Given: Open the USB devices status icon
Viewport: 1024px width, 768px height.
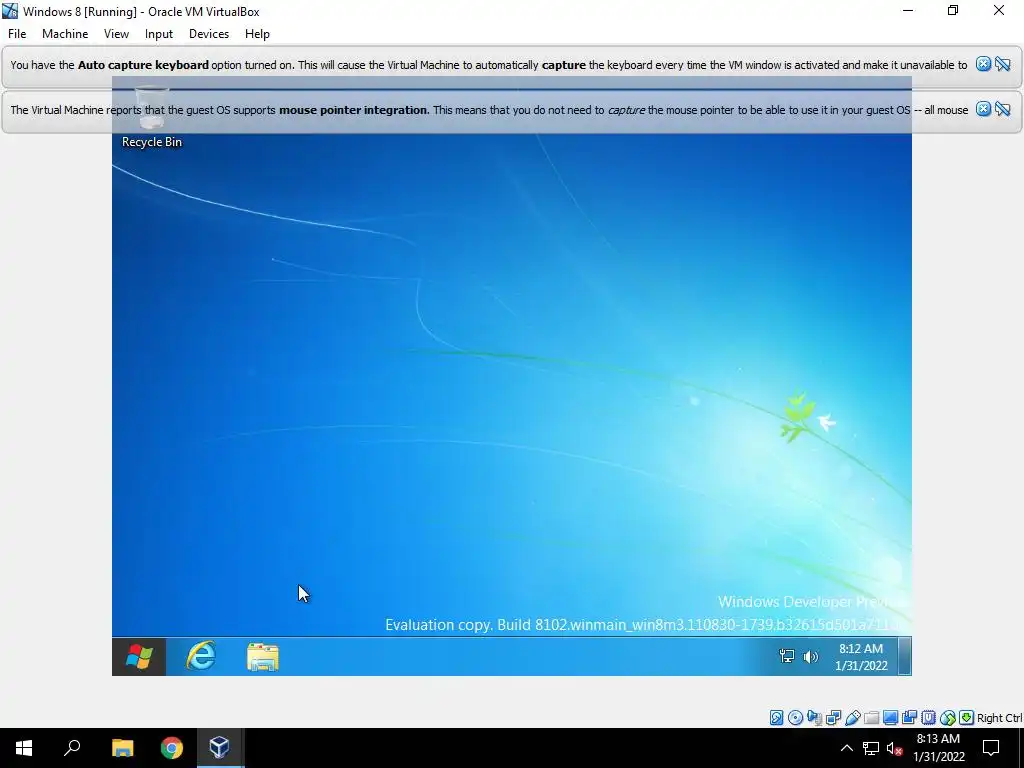Looking at the screenshot, I should pos(852,718).
